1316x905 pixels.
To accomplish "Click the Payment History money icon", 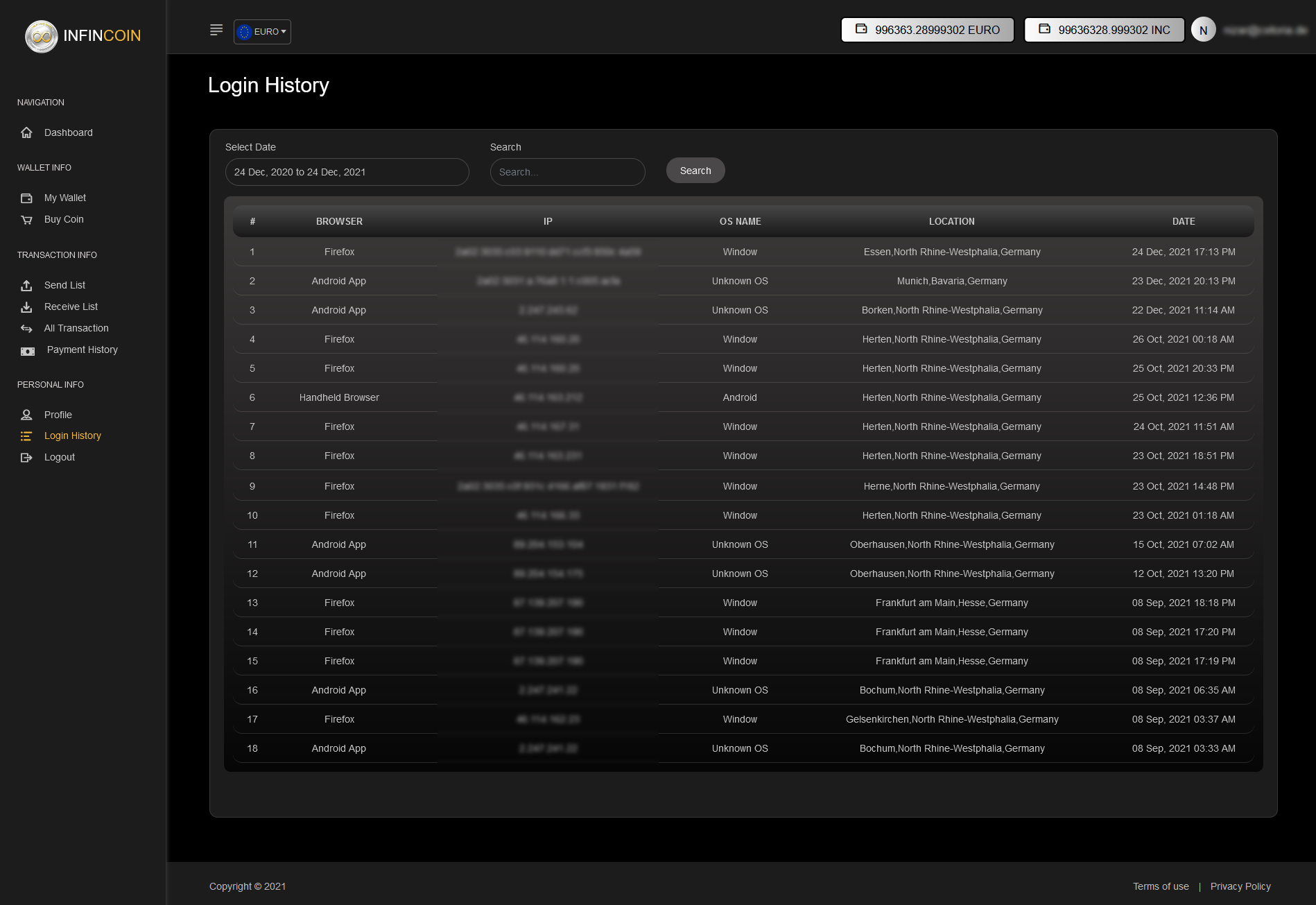I will [27, 351].
